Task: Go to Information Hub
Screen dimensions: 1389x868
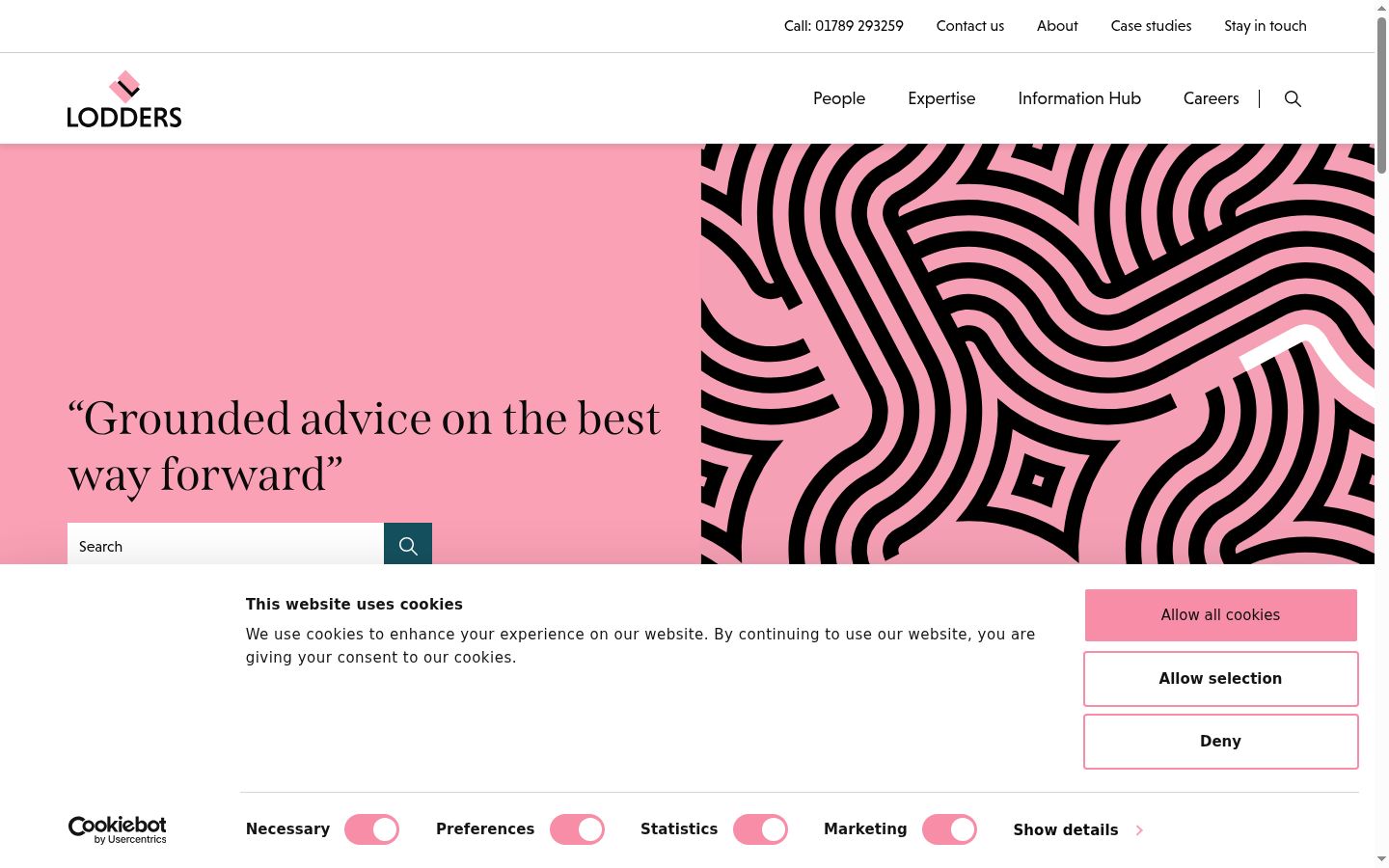Action: (x=1079, y=98)
